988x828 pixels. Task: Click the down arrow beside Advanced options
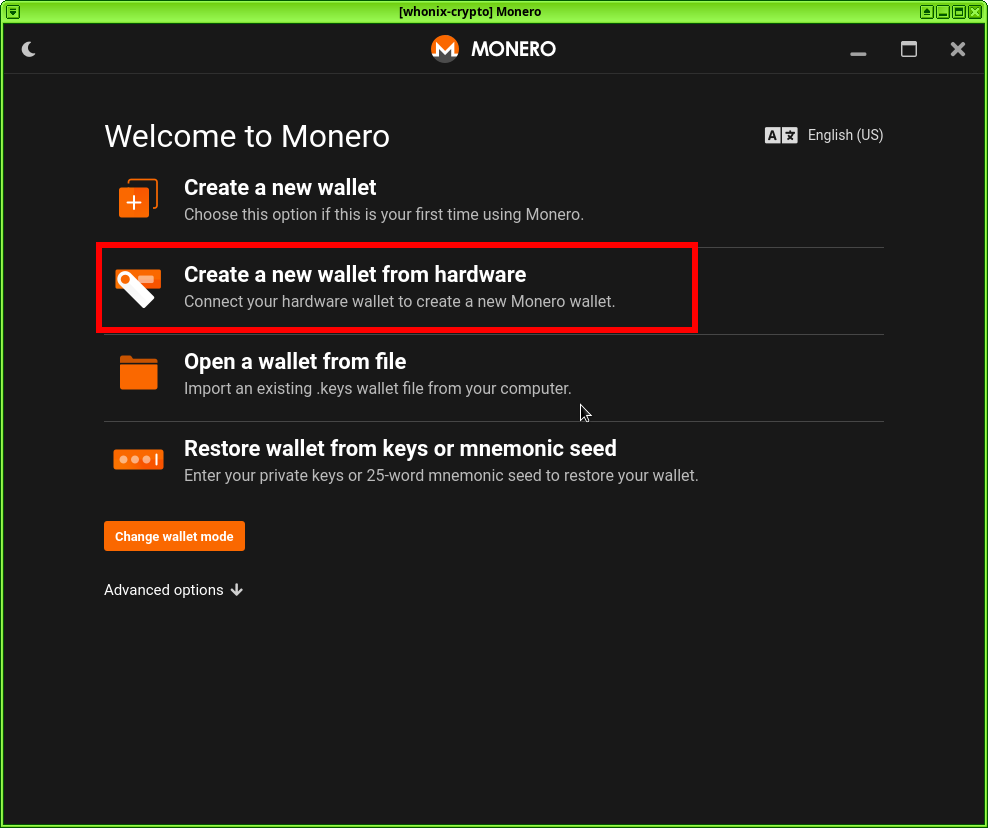click(x=237, y=590)
